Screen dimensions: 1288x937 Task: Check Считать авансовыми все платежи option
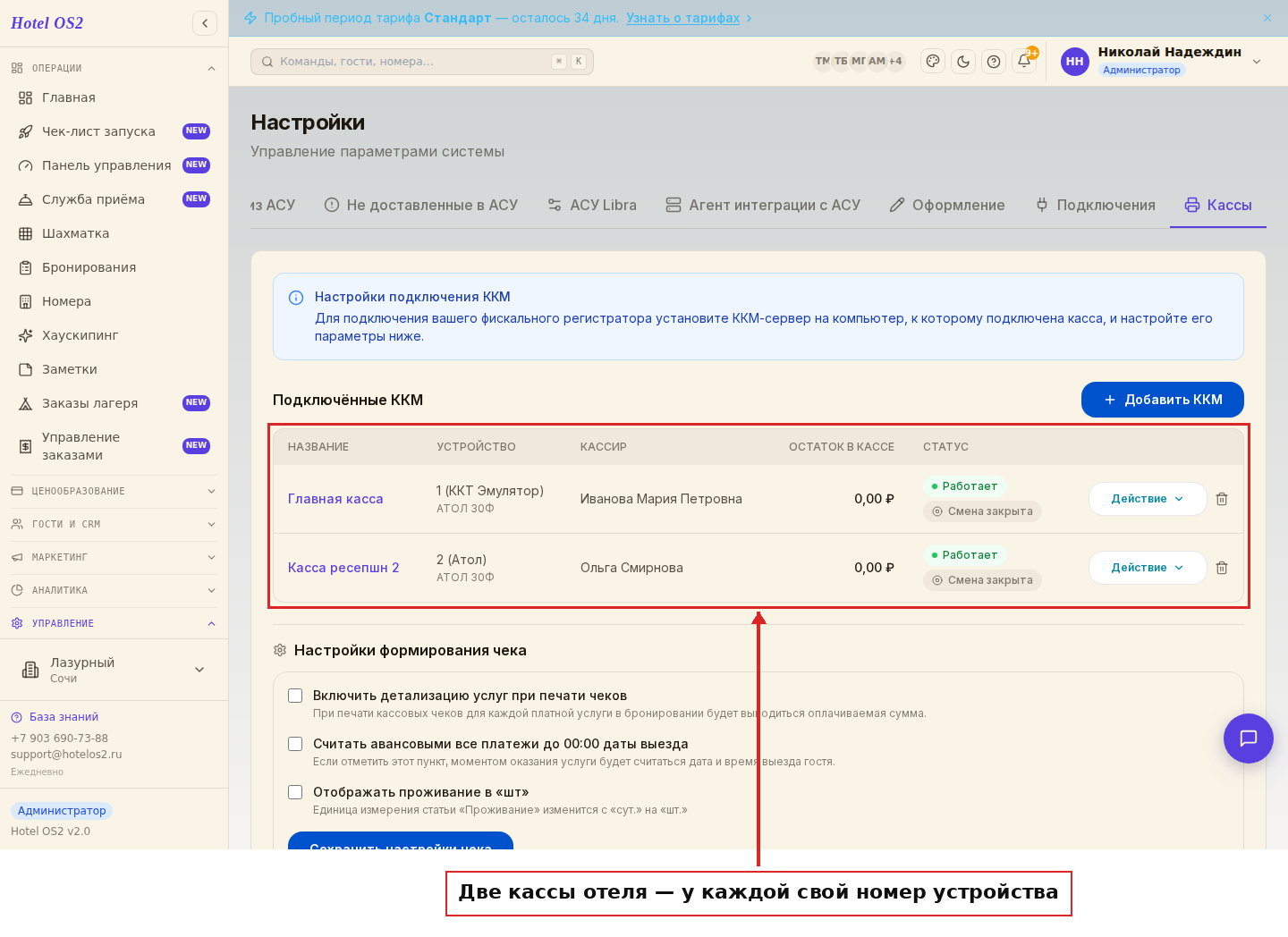coord(295,744)
